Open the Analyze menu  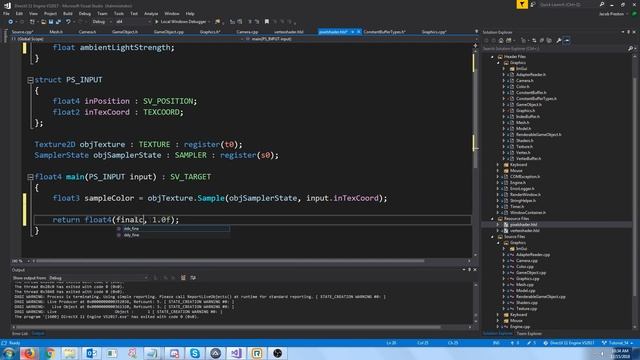tap(151, 13)
